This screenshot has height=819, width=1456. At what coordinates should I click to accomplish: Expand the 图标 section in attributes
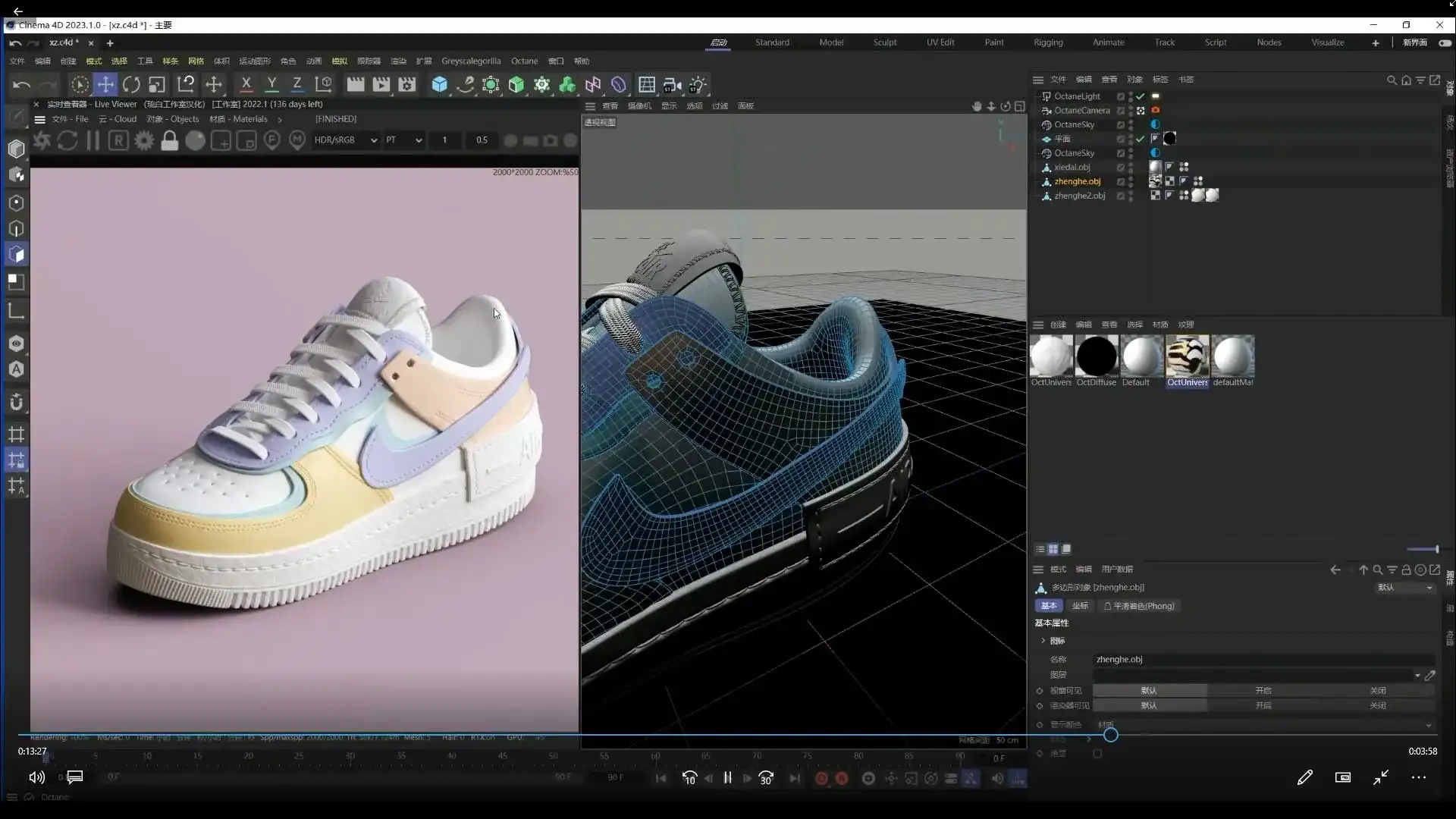pyautogui.click(x=1043, y=641)
